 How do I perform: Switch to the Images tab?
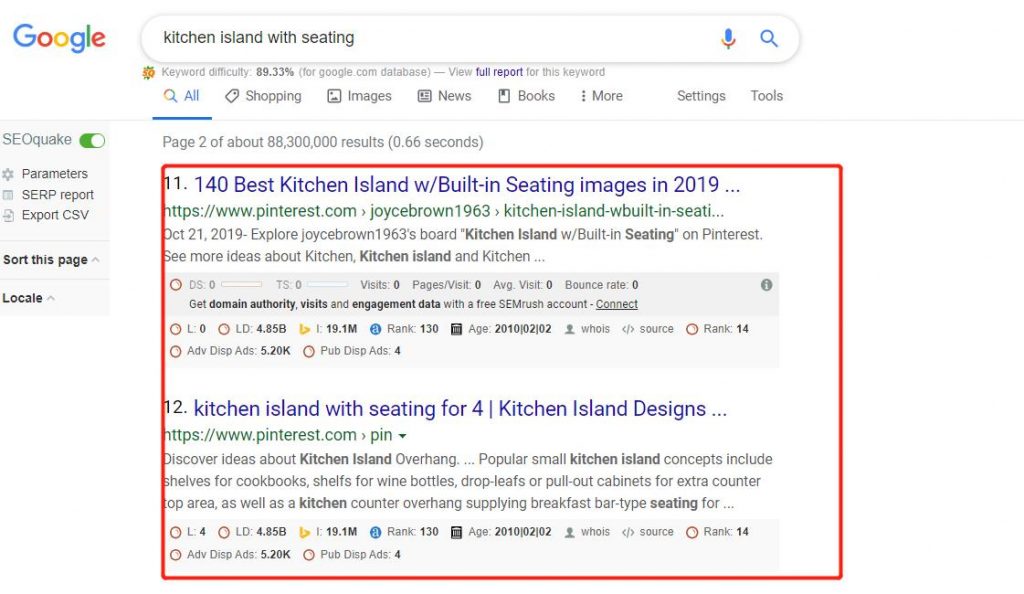tap(359, 96)
